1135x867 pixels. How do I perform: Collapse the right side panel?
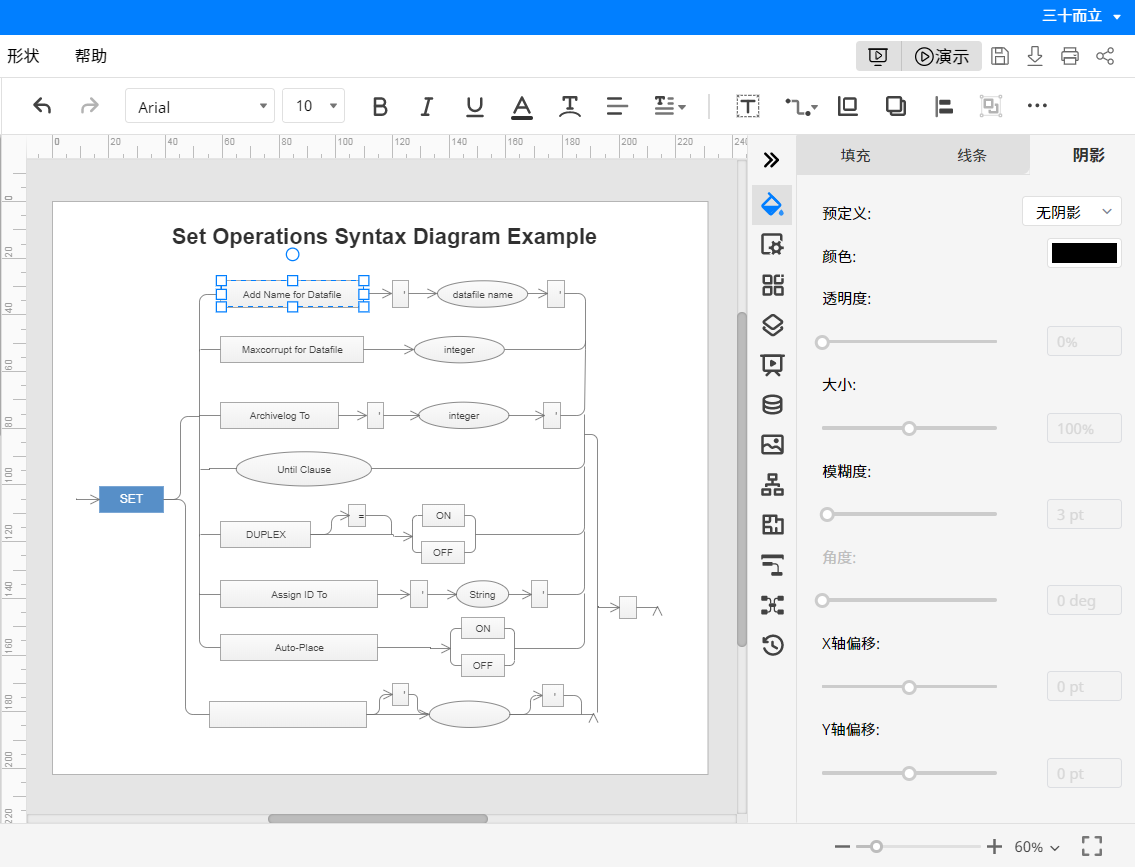[x=772, y=160]
